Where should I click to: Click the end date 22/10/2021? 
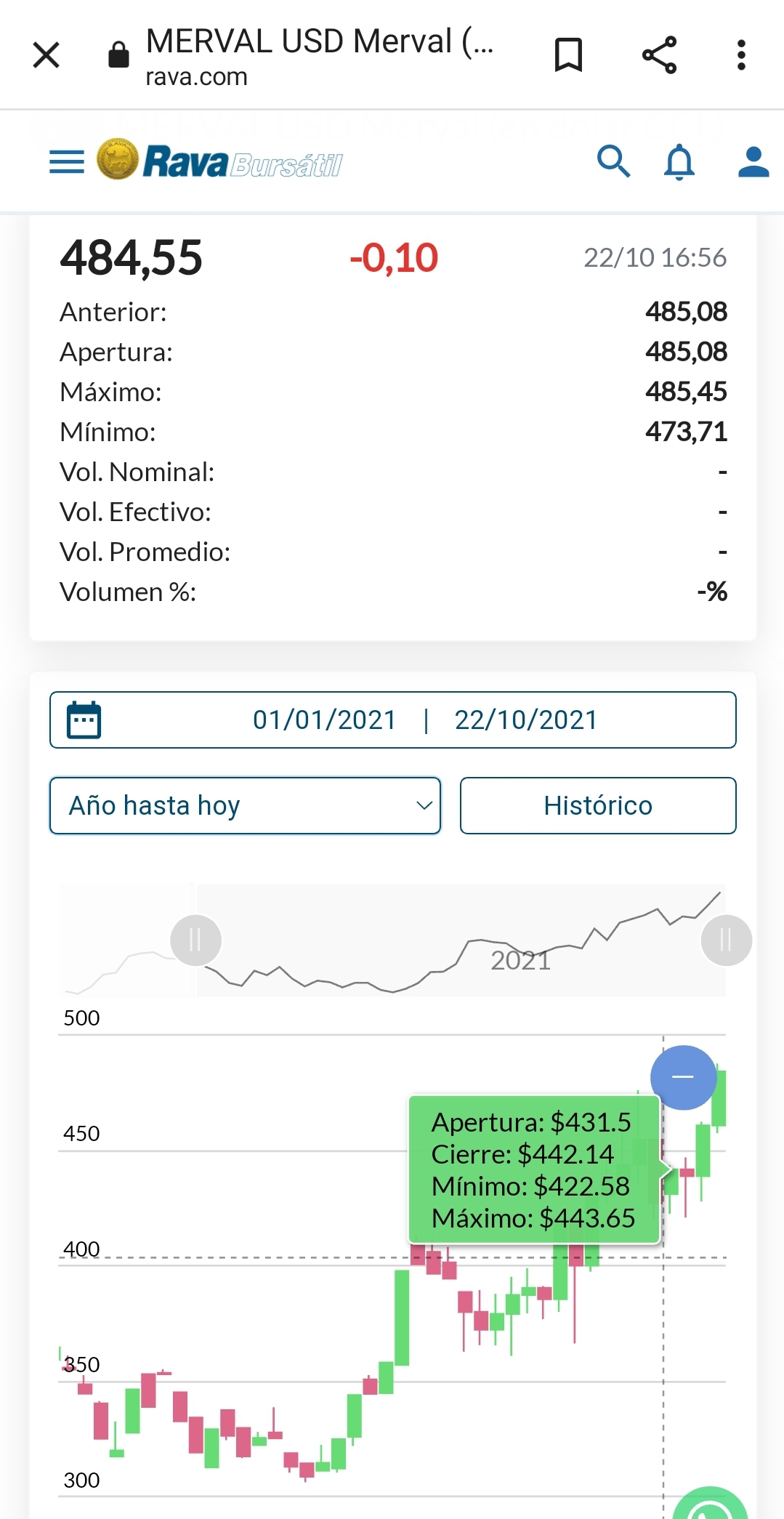tap(526, 720)
